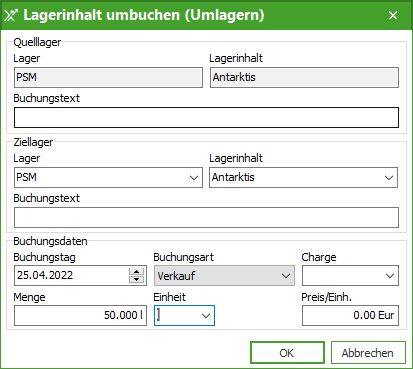Click the Einheit label
413x369 pixels.
point(169,297)
